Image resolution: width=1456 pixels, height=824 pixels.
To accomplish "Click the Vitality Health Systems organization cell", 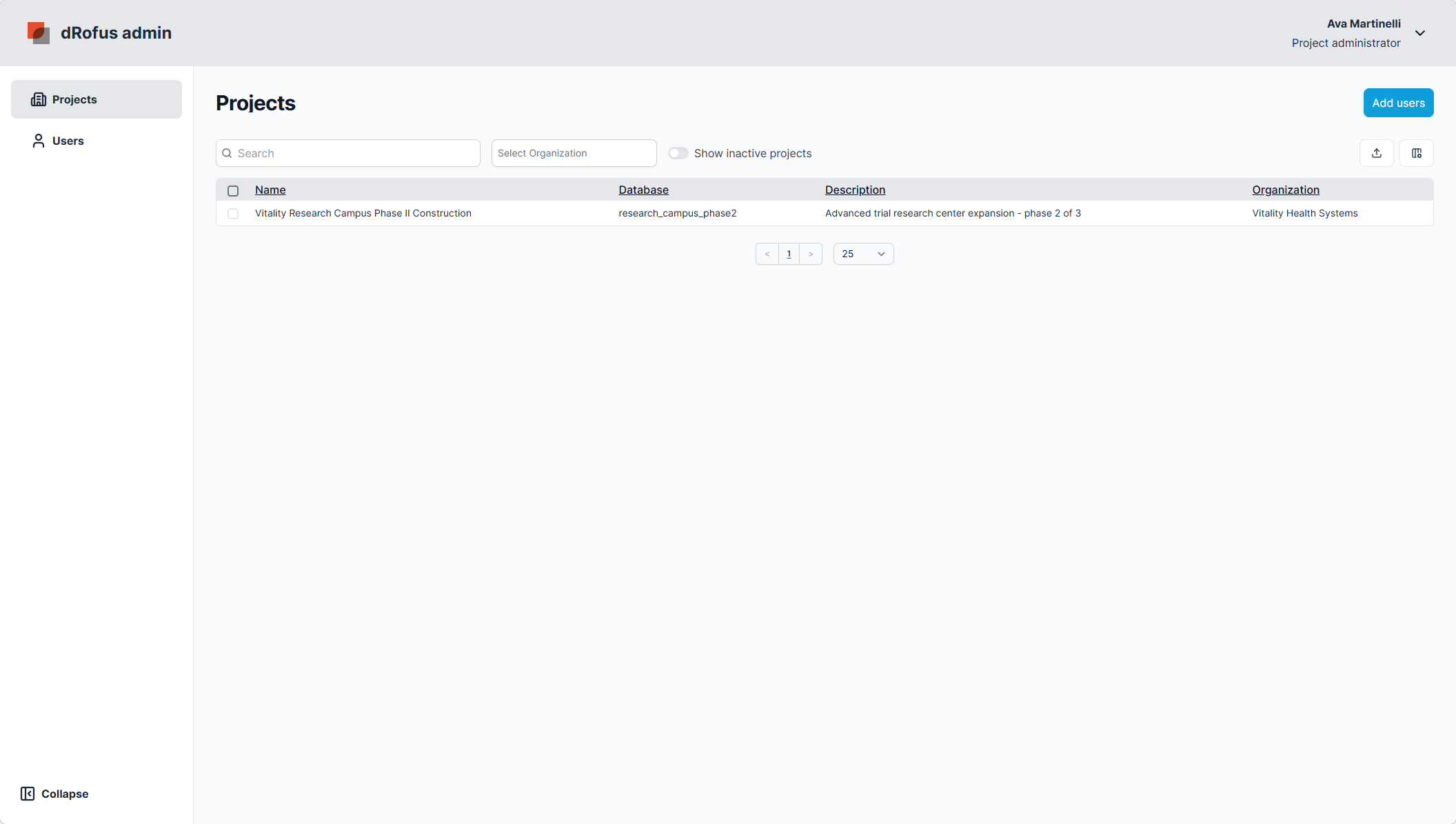I will tap(1305, 213).
